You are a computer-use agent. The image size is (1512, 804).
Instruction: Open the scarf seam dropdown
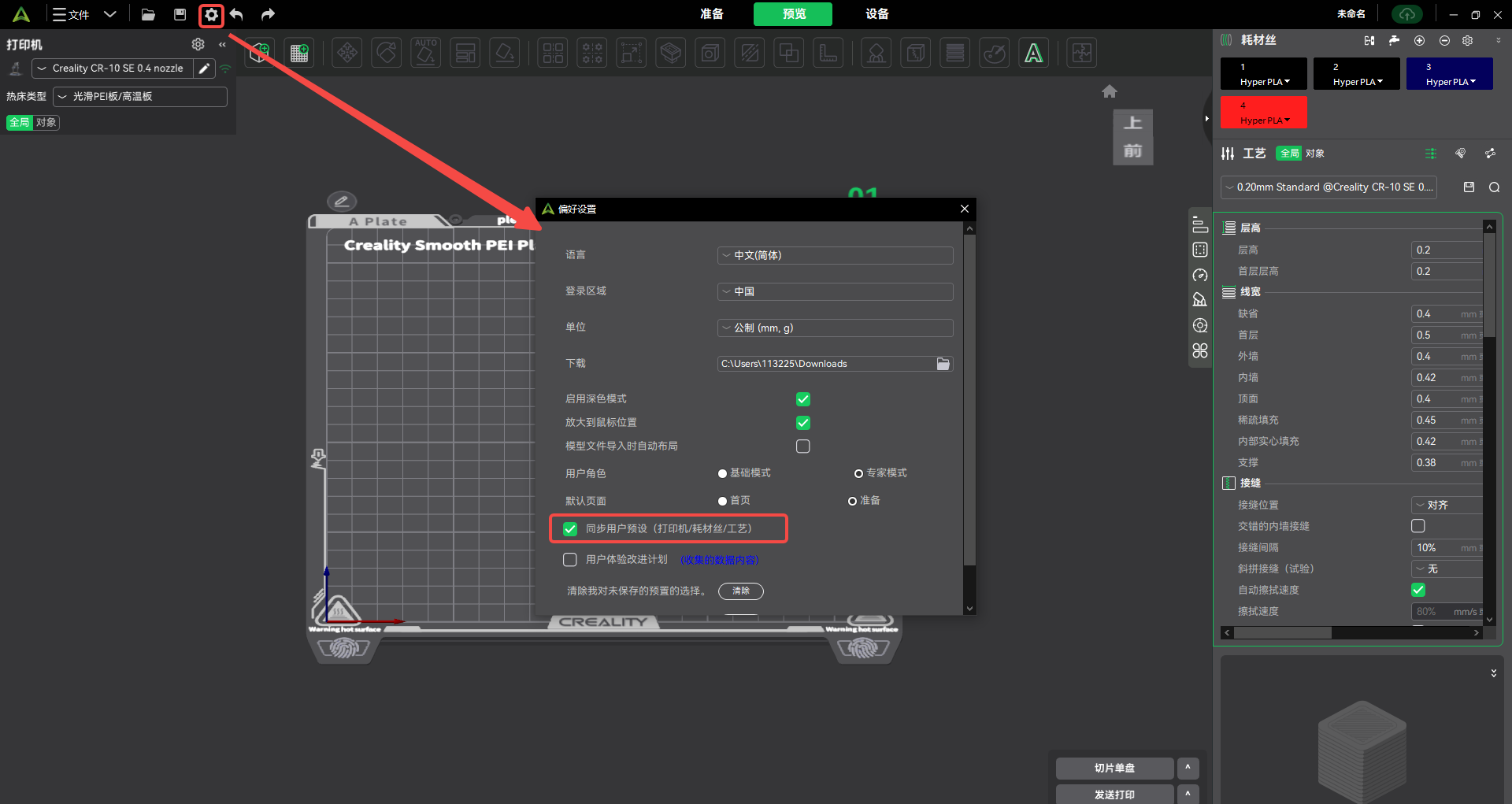1447,569
